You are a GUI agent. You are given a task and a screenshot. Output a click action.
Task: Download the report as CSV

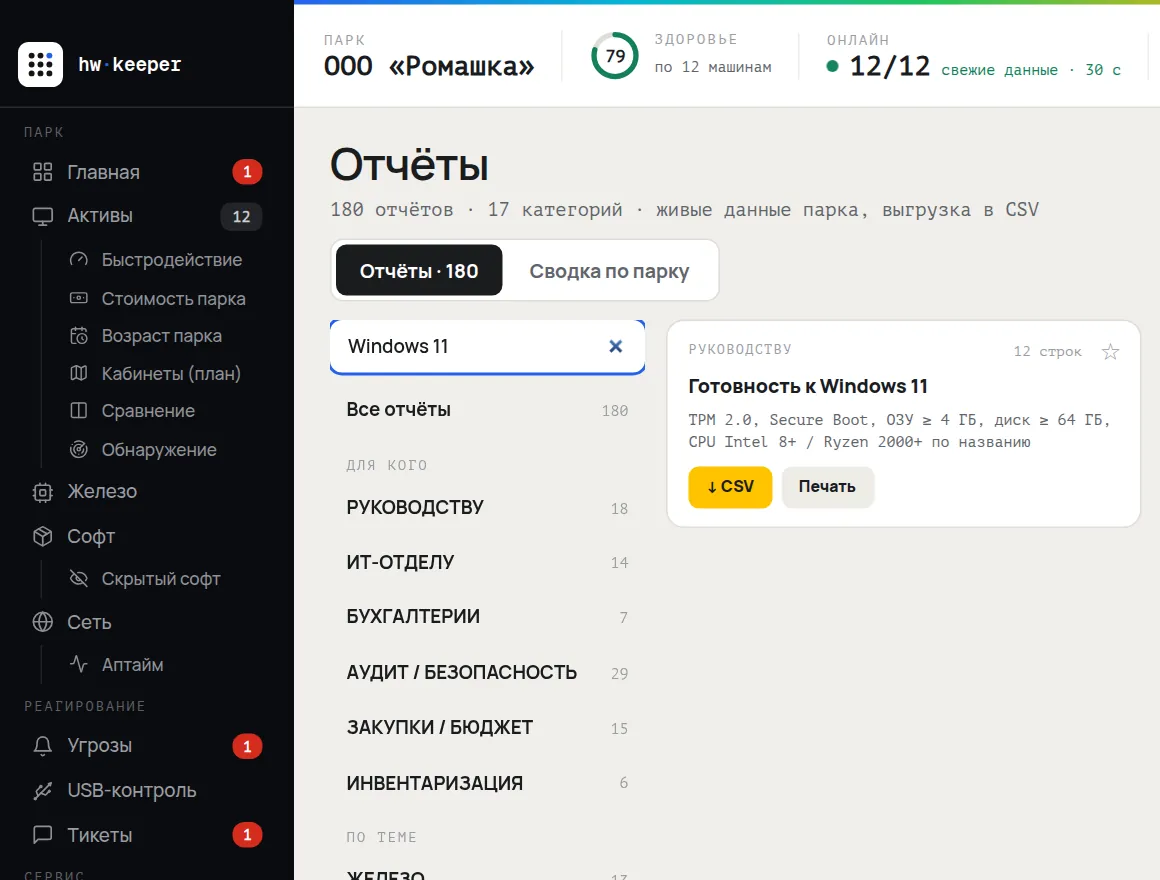pos(730,487)
